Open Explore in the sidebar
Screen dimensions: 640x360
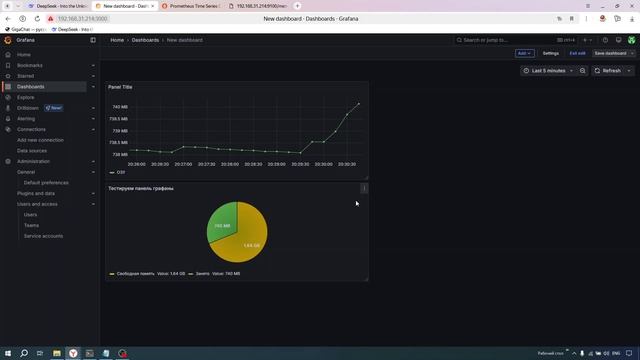[x=25, y=97]
